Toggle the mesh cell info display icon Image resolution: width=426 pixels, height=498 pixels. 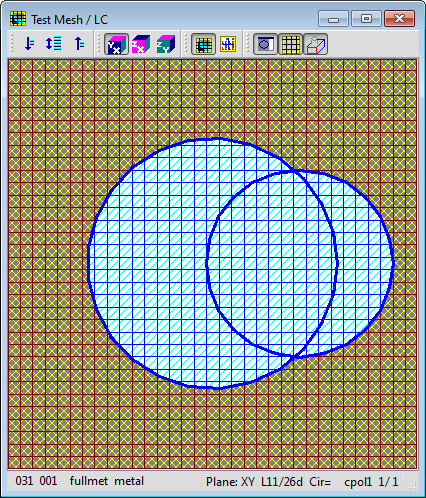click(228, 44)
